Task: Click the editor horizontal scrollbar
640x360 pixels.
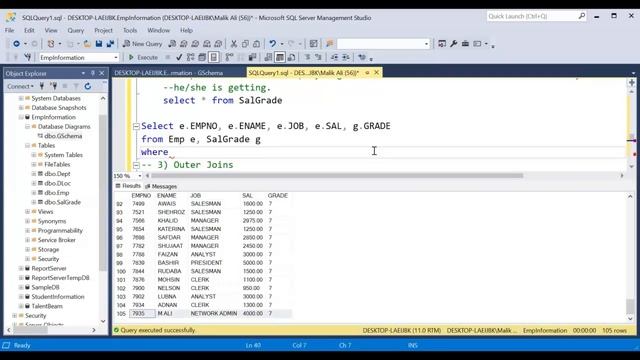Action: point(336,176)
